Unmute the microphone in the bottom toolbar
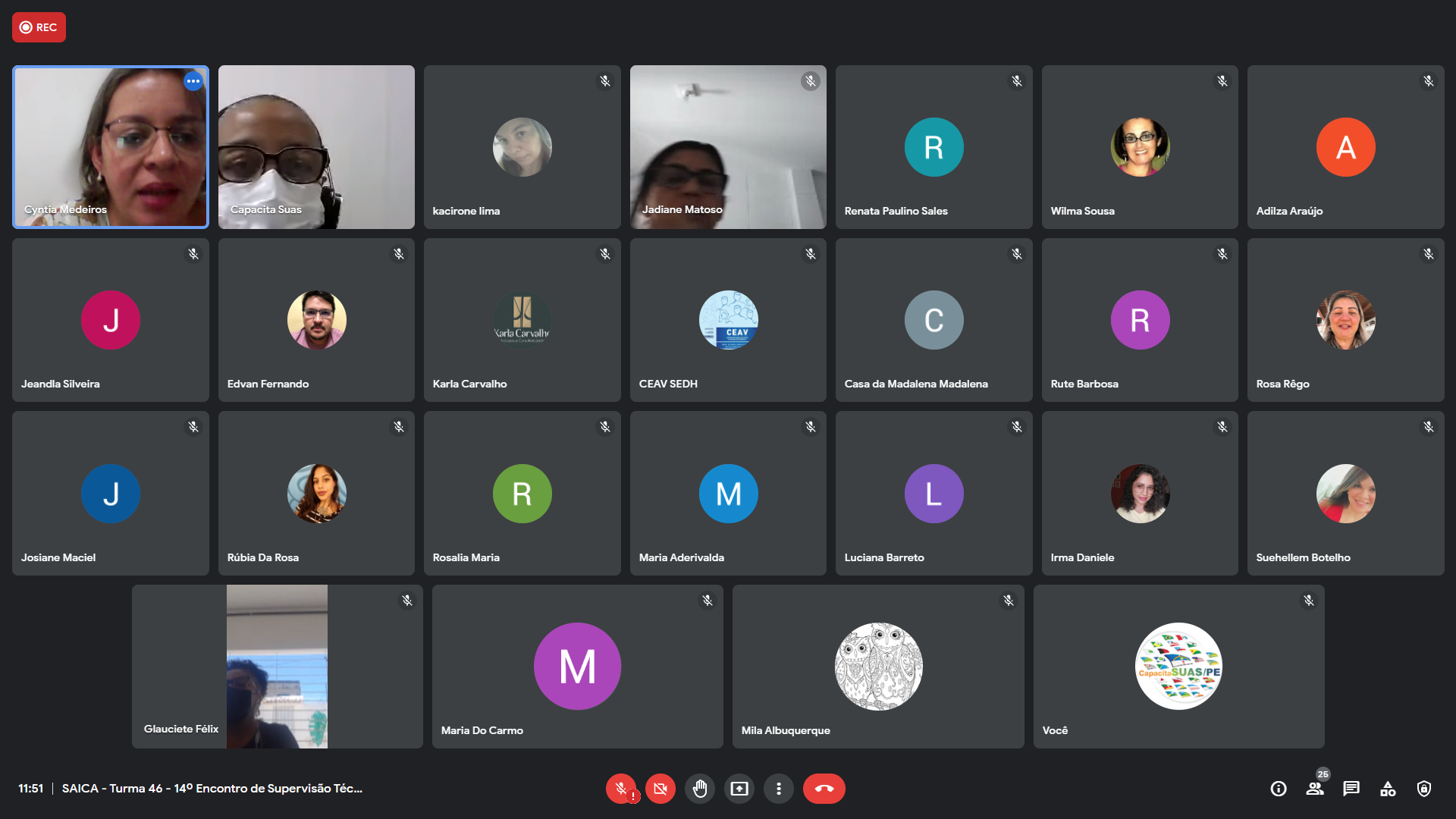1456x819 pixels. point(620,789)
